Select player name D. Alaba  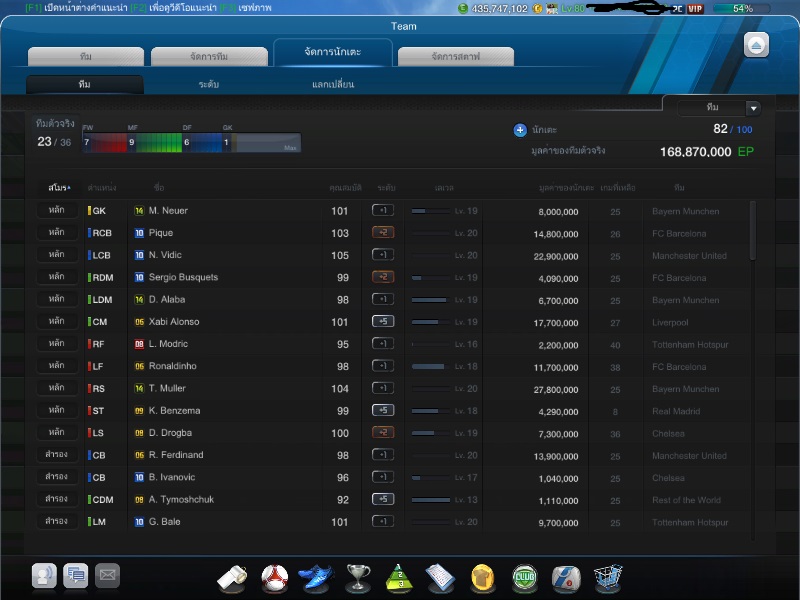pyautogui.click(x=167, y=299)
